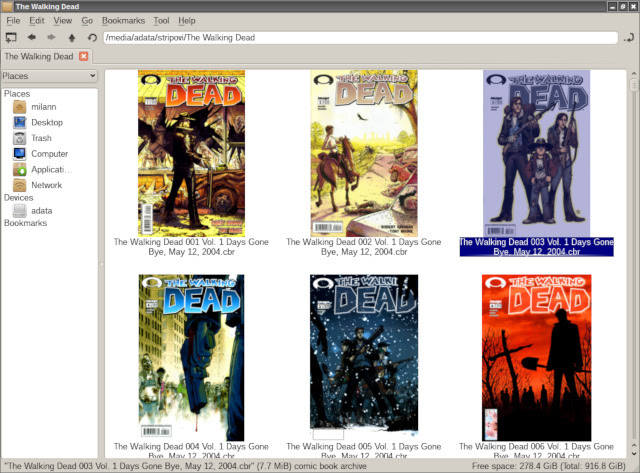Close The Walking Dead tab

(84, 57)
